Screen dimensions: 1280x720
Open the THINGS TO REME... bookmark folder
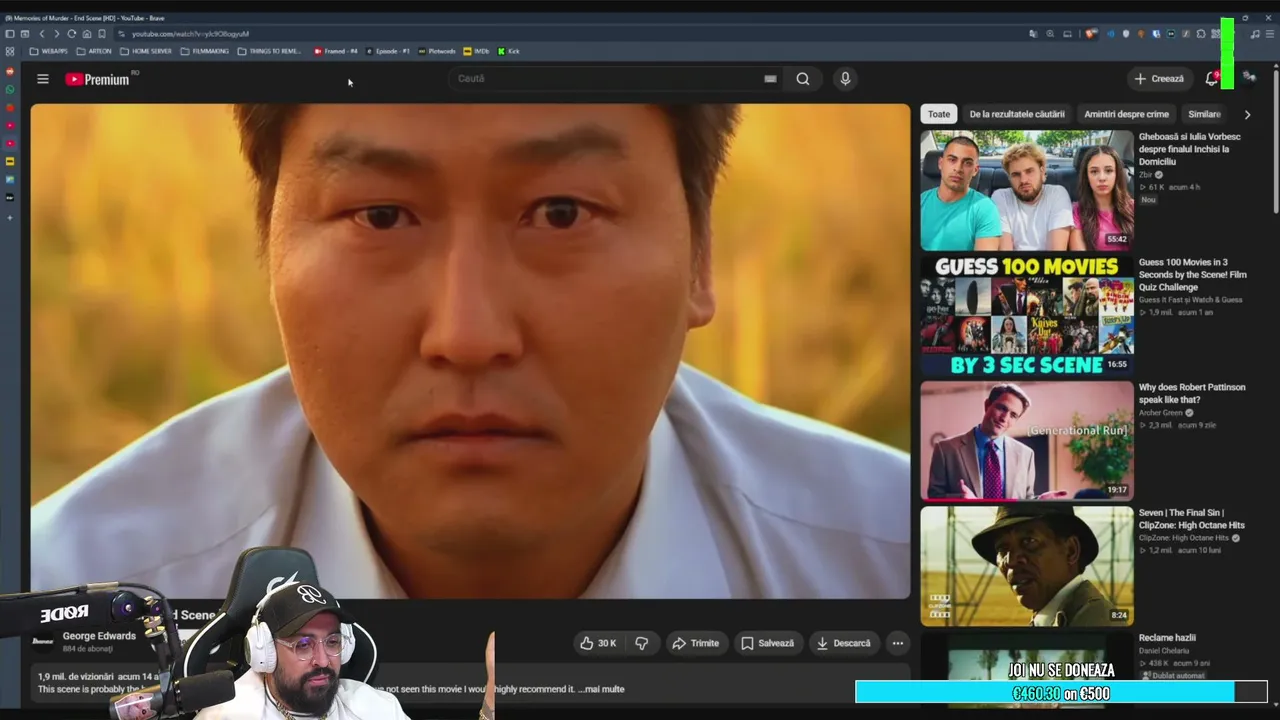[x=270, y=51]
